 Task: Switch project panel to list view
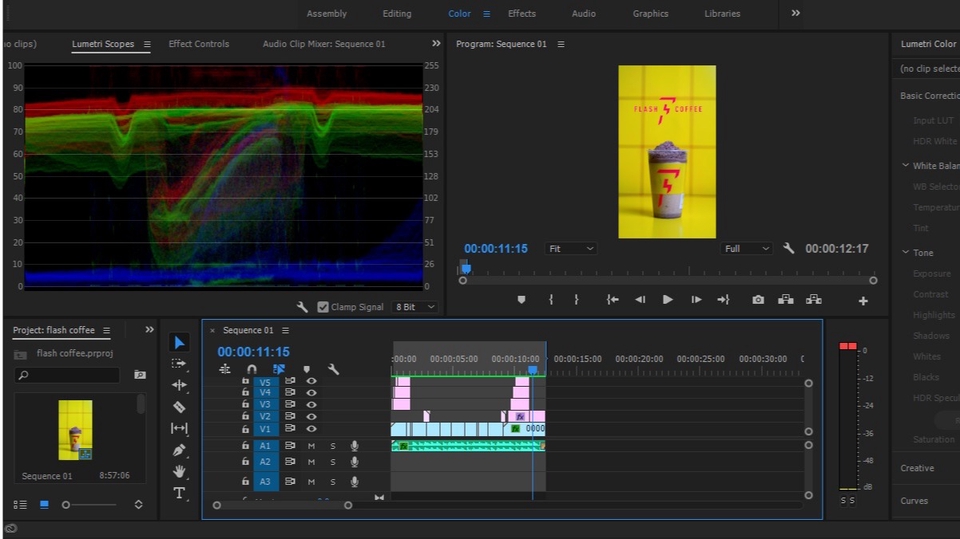[20, 505]
